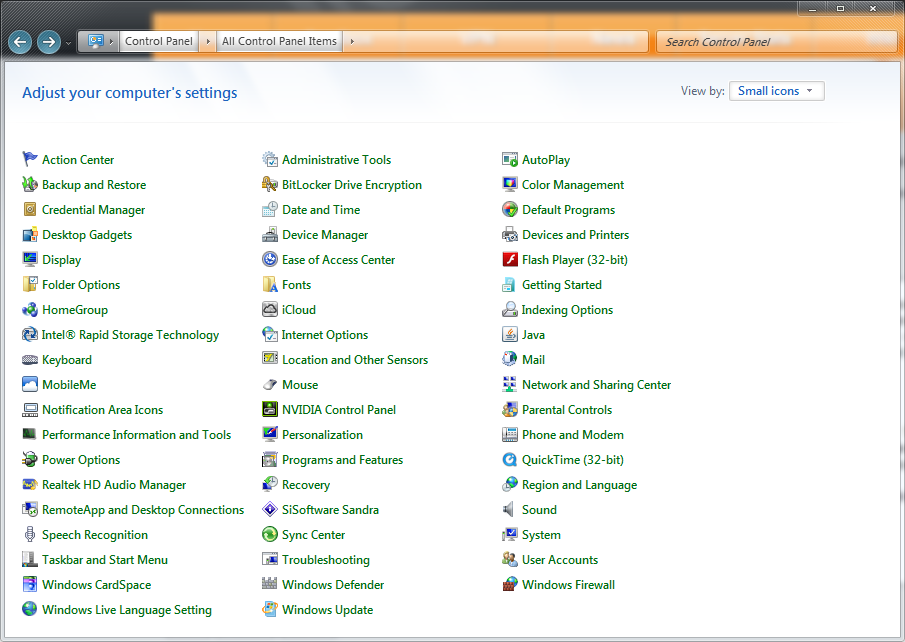Image resolution: width=905 pixels, height=642 pixels.
Task: Click the Date and Time icon
Action: coord(270,209)
